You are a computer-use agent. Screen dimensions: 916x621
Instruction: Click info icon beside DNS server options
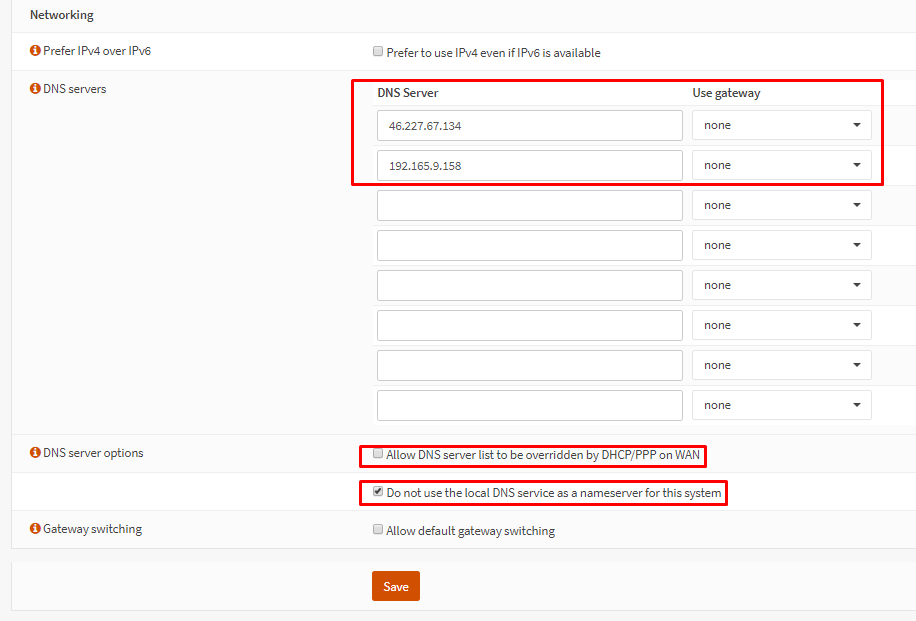(x=34, y=453)
